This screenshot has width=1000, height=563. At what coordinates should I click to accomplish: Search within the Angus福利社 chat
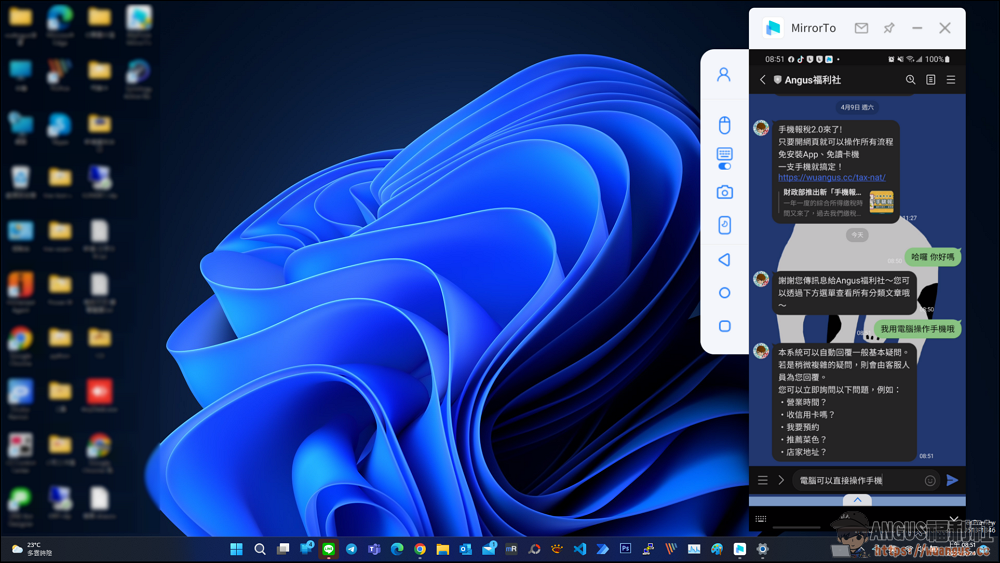point(911,80)
